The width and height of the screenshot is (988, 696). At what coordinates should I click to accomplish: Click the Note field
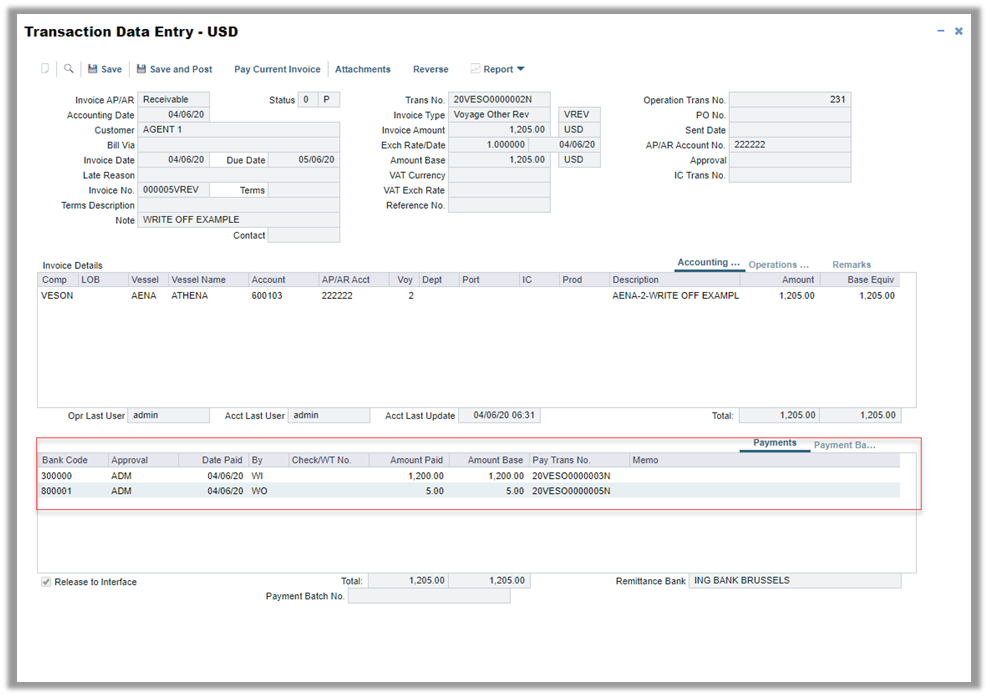[x=238, y=220]
